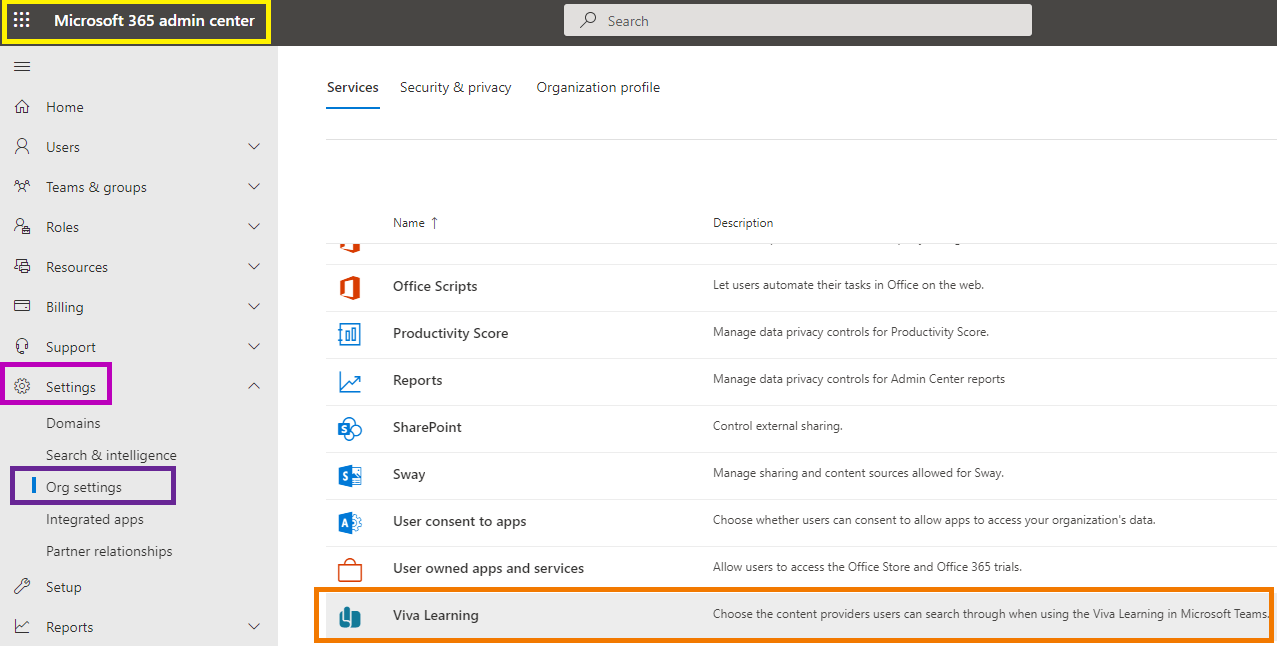Click the Home label in navigation
The image size is (1277, 646).
click(x=65, y=107)
